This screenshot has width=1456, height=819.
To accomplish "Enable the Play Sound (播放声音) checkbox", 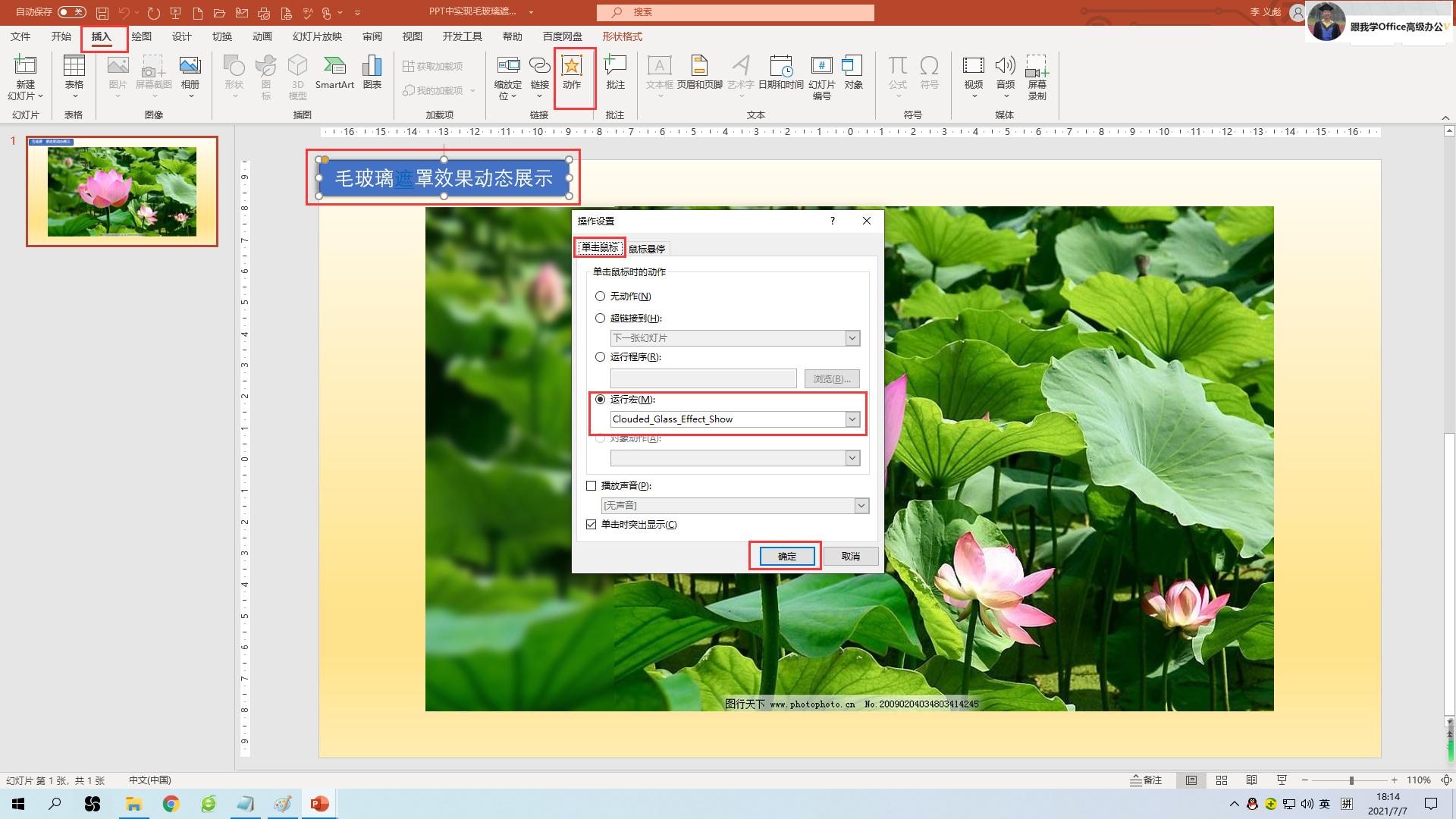I will click(x=591, y=486).
